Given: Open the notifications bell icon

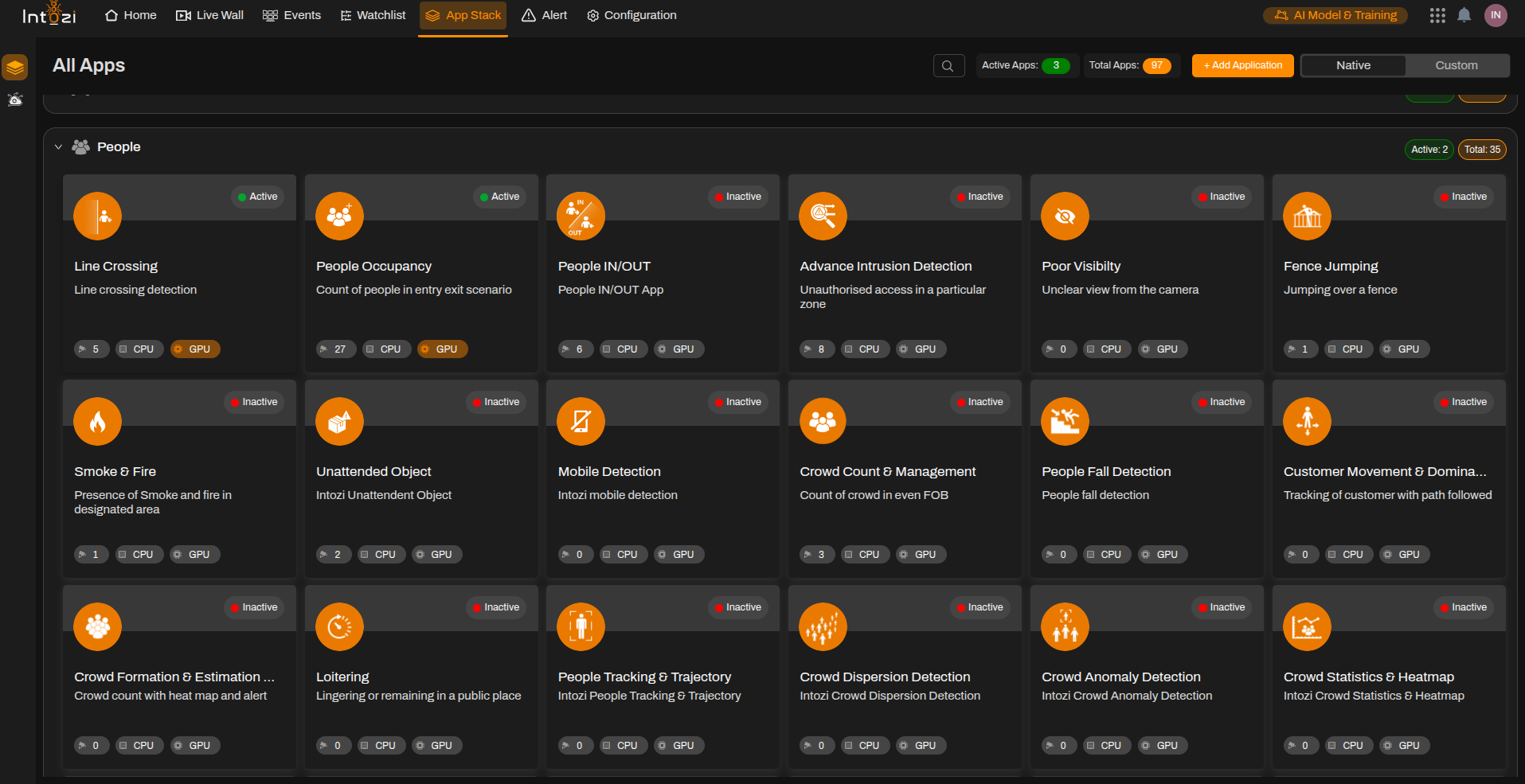Looking at the screenshot, I should click(x=1464, y=15).
